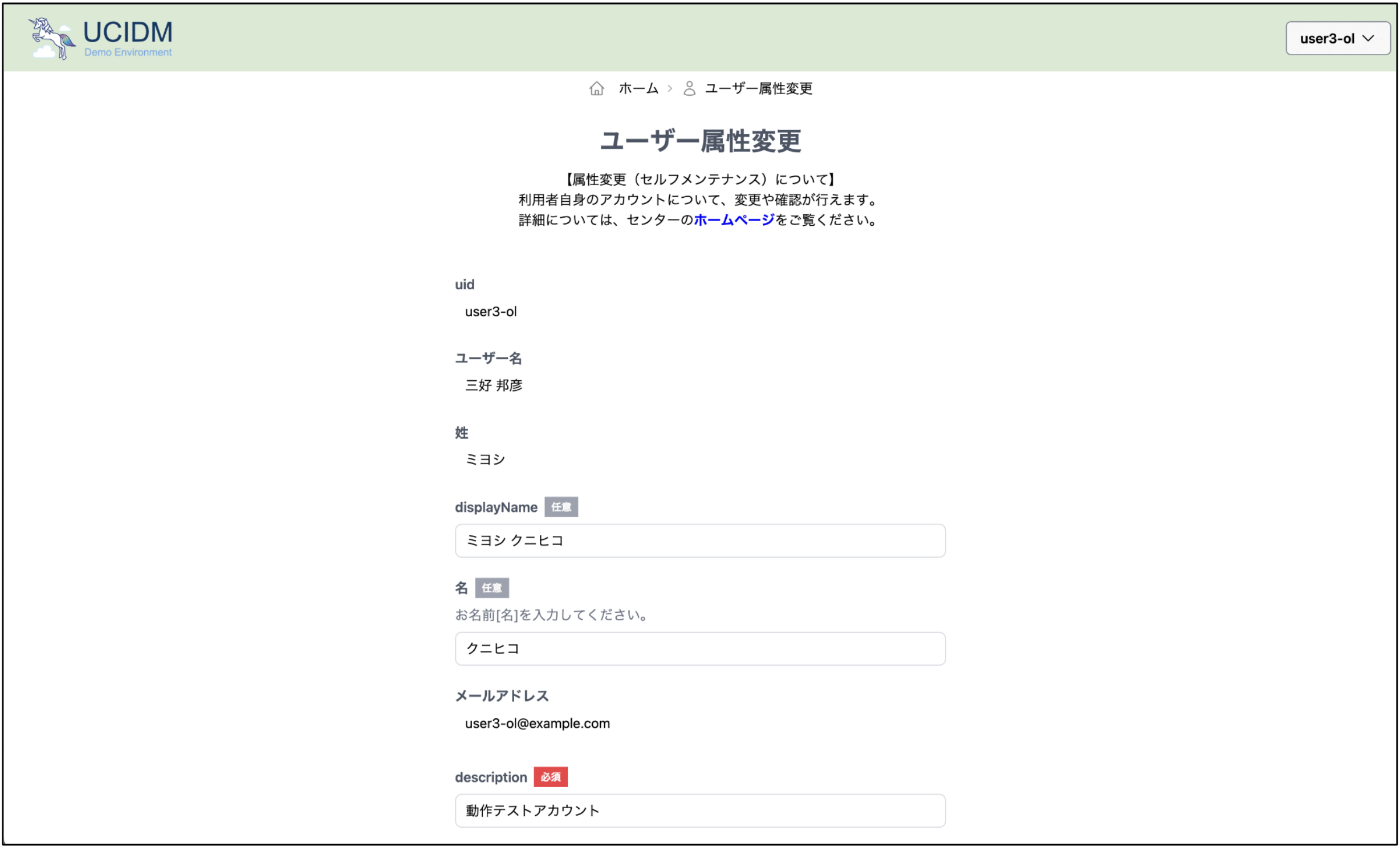
Task: Click the Demo Environment subtitle
Action: coord(128,52)
